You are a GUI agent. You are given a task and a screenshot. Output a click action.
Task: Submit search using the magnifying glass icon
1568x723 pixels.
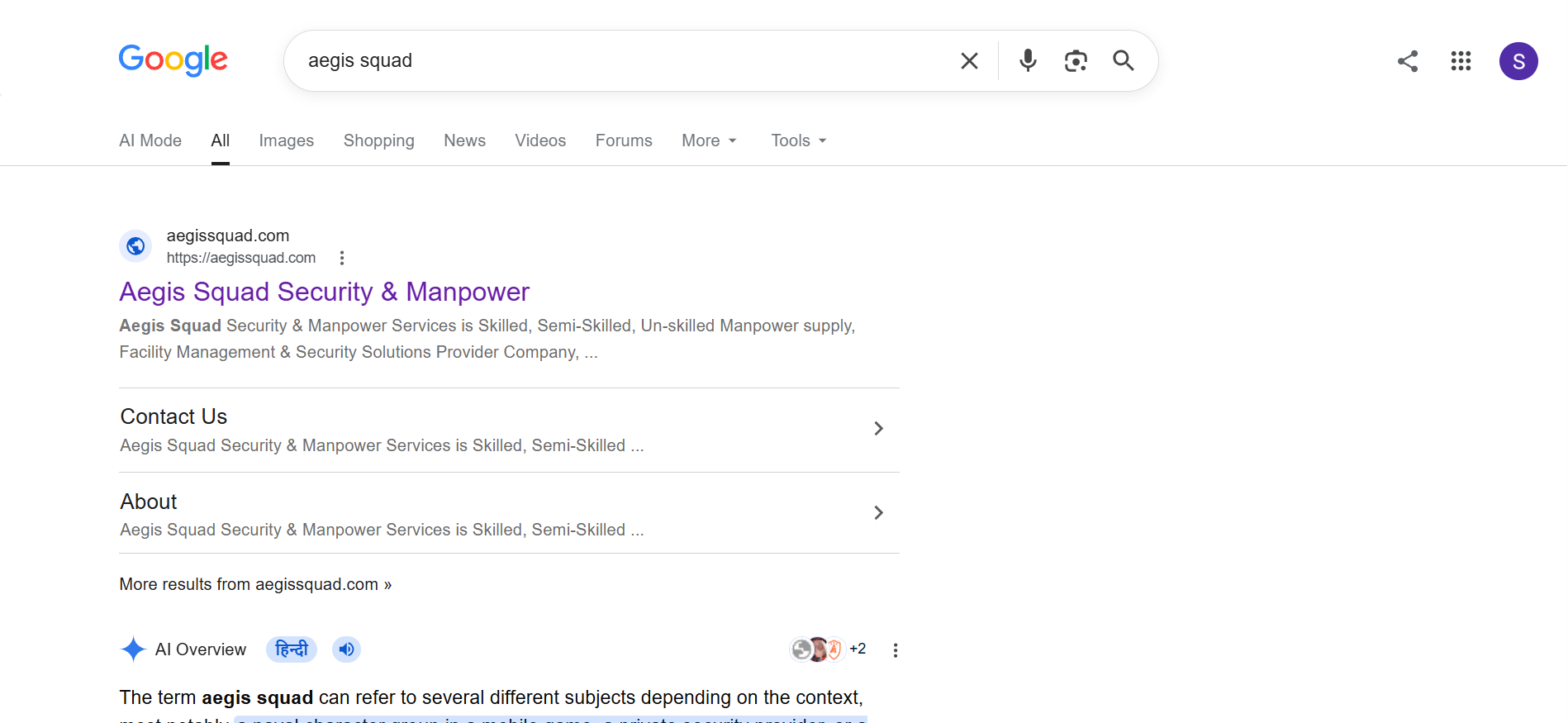1123,60
